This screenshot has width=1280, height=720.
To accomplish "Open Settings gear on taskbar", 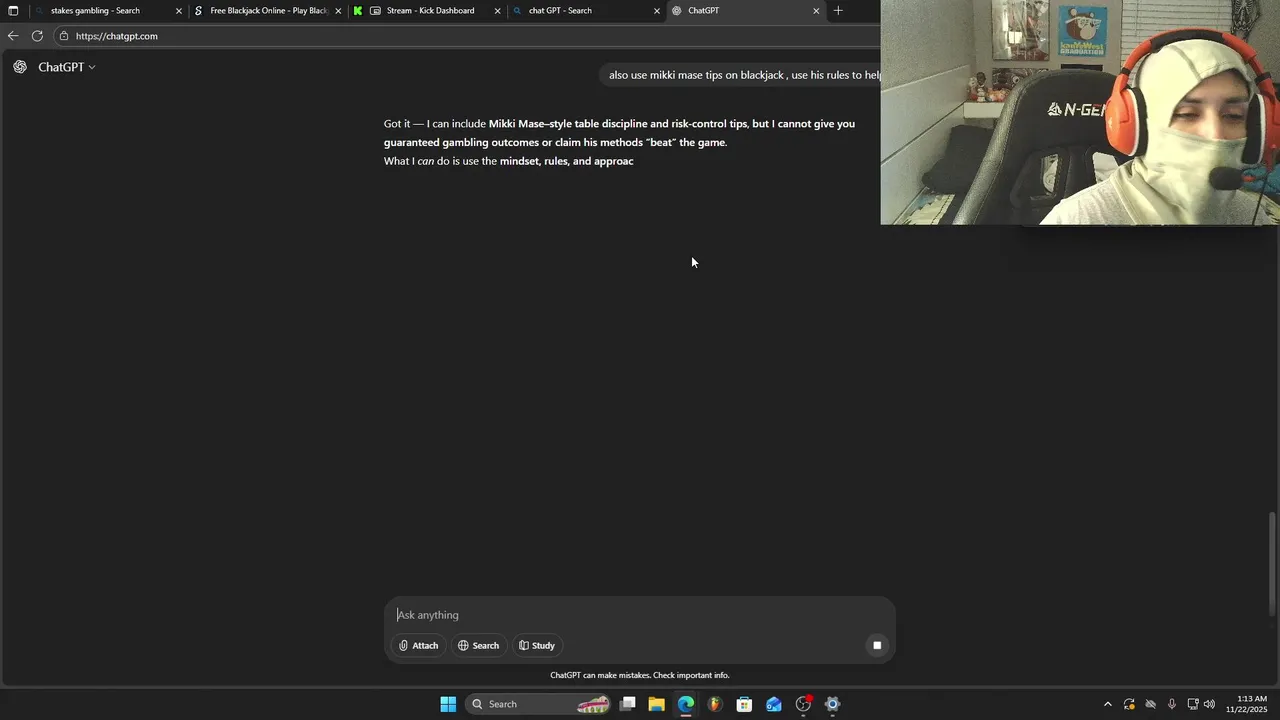I will click(832, 704).
